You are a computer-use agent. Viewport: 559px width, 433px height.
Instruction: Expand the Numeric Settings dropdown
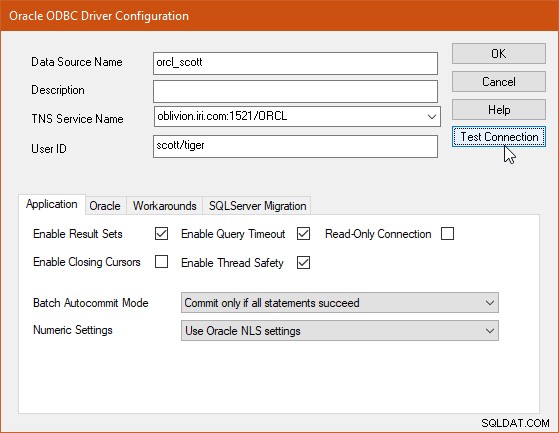pos(339,331)
